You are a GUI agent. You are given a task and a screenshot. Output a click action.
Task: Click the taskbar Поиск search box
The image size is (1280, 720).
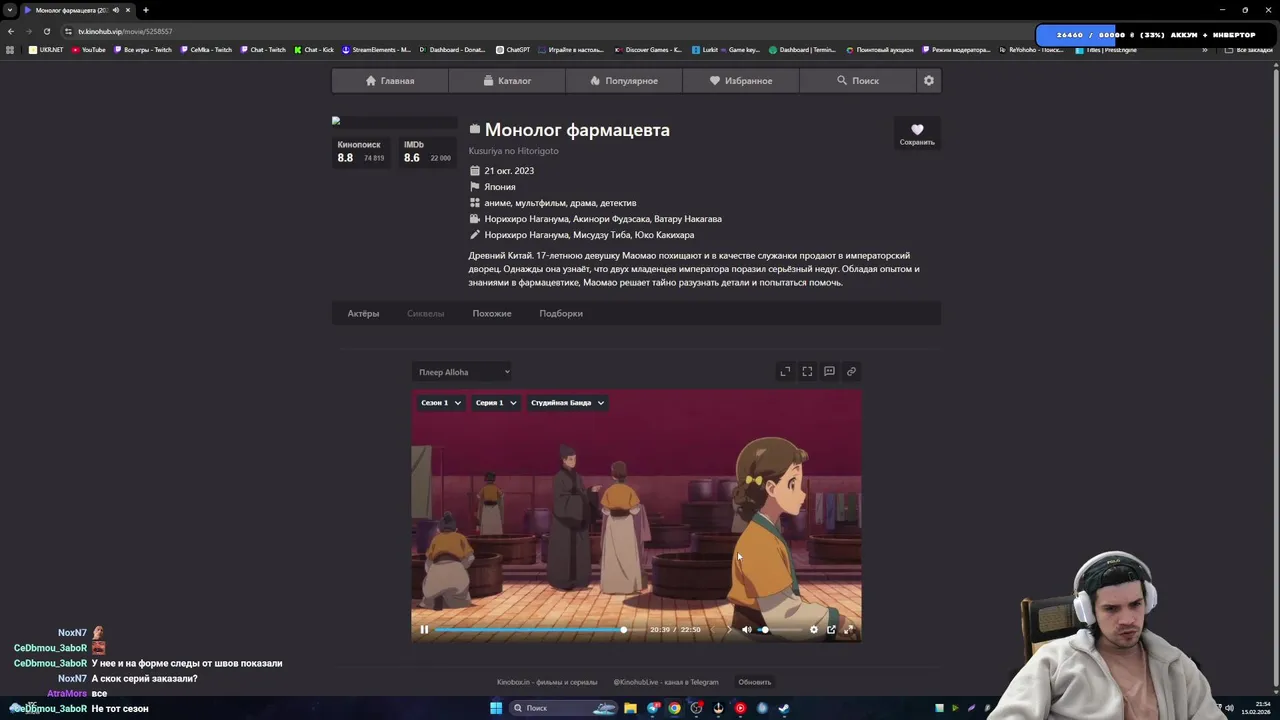(x=563, y=708)
